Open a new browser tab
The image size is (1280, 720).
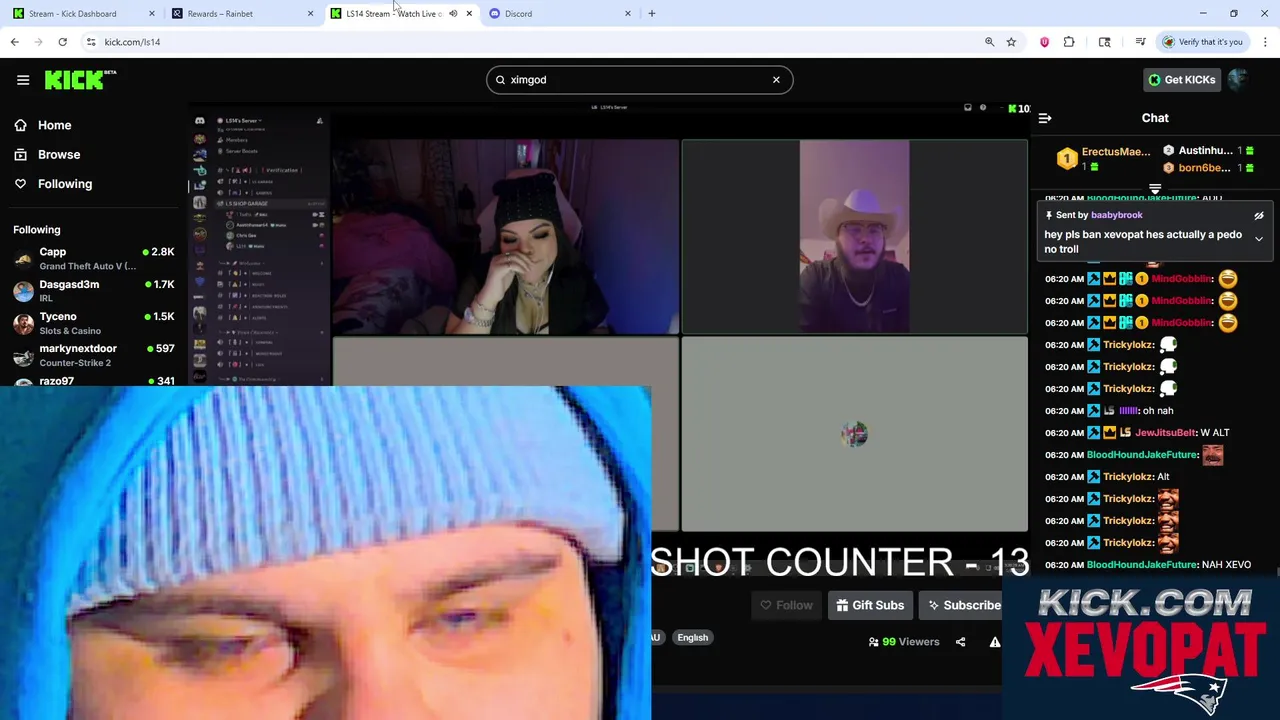[652, 14]
